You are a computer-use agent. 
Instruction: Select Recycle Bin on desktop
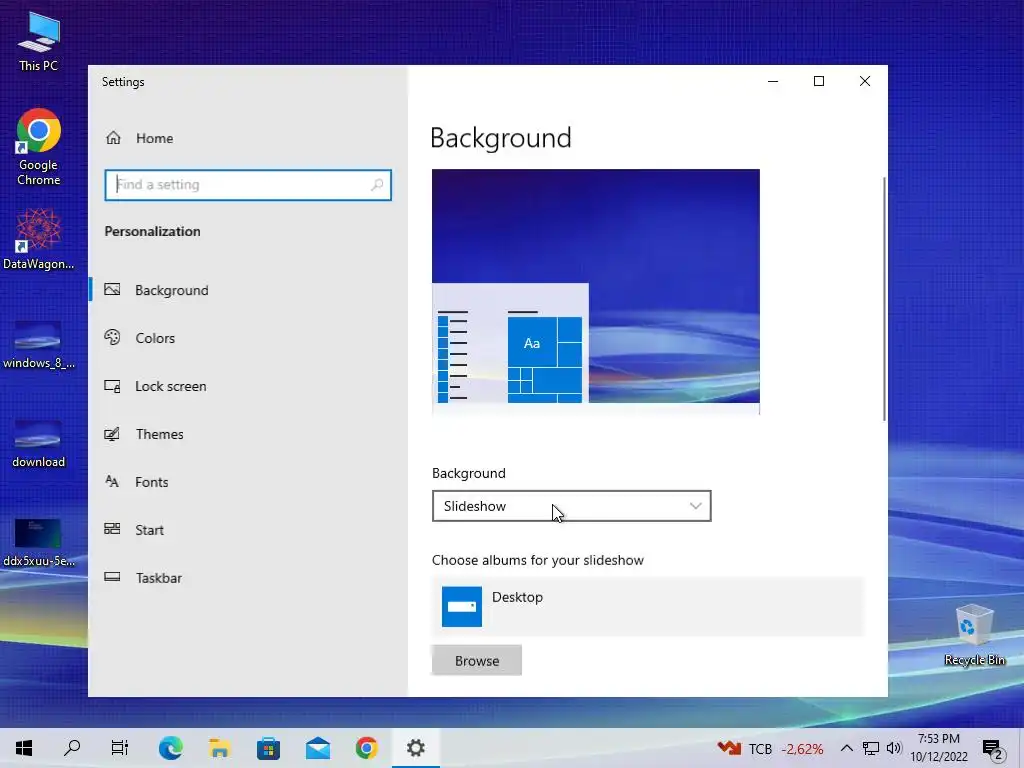(974, 635)
